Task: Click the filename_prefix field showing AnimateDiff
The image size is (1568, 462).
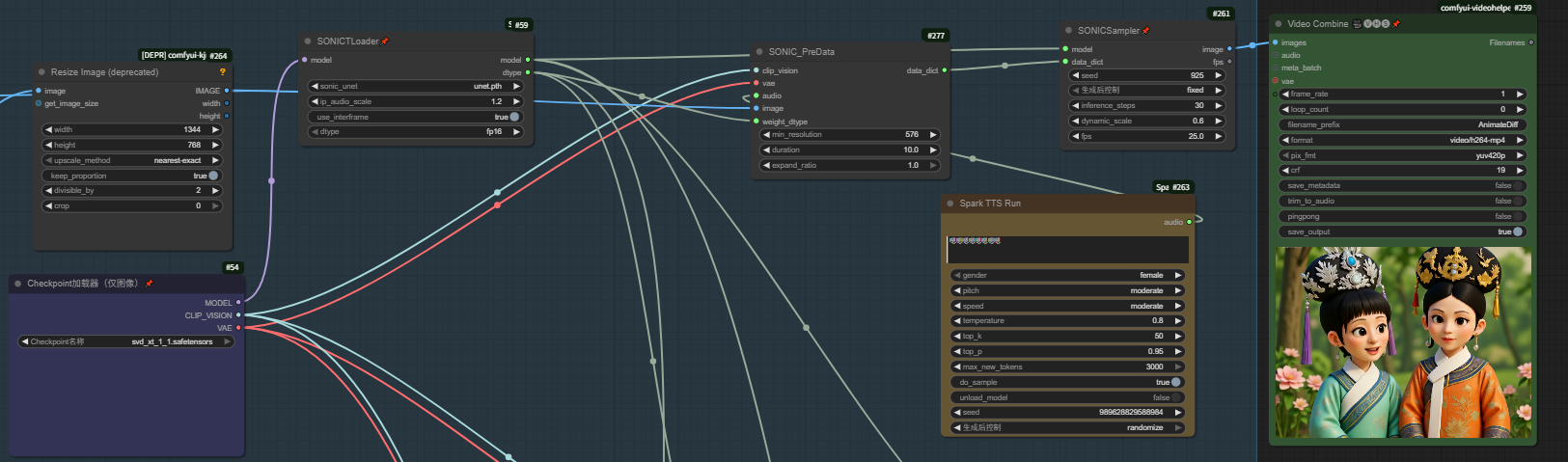Action: point(1403,124)
